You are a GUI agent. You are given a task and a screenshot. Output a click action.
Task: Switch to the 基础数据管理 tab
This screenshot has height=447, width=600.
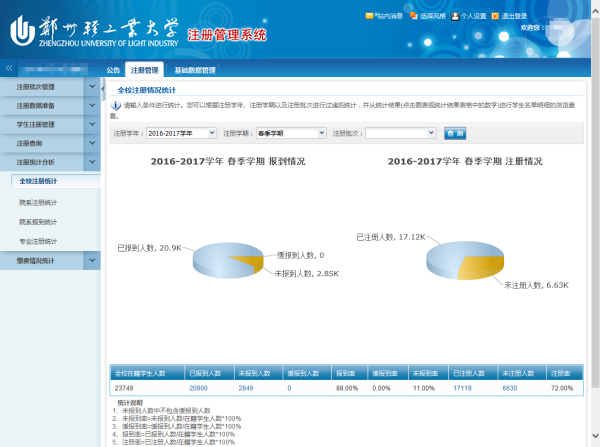click(195, 71)
